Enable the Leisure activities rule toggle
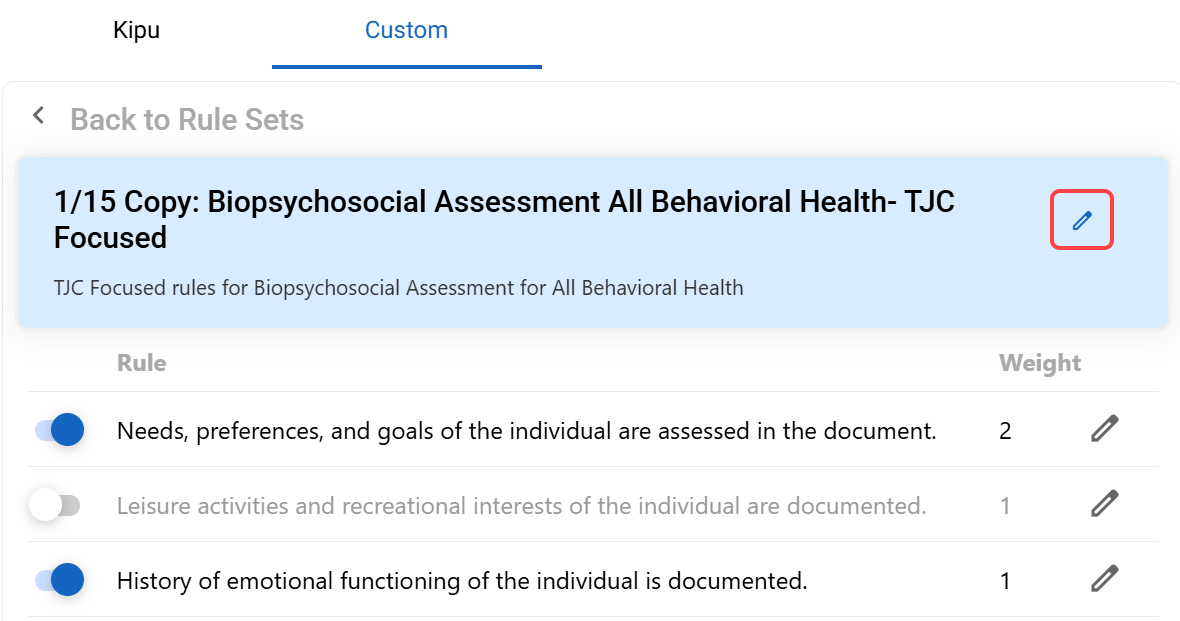1180x621 pixels. [55, 505]
